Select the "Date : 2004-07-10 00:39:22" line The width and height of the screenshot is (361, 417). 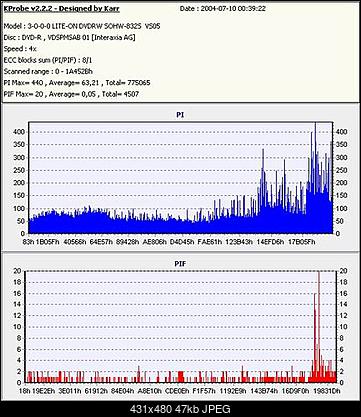click(x=223, y=9)
